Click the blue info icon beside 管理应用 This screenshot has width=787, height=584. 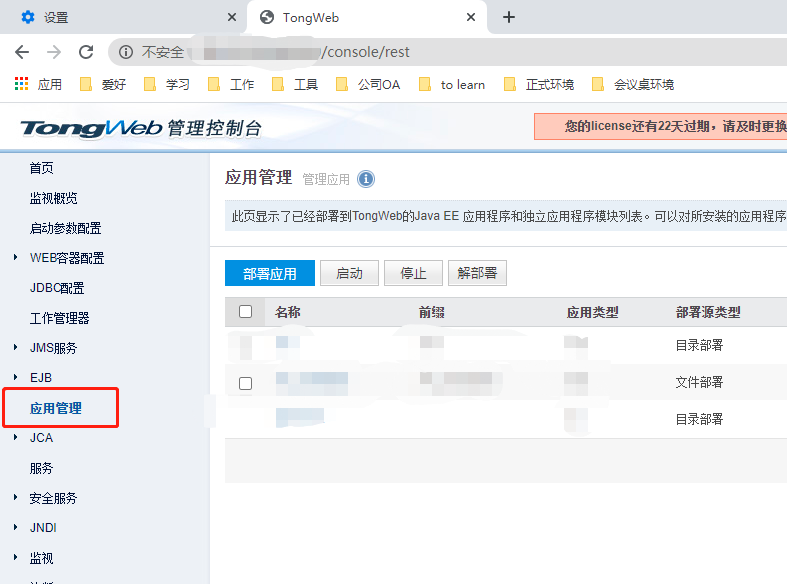tap(366, 179)
